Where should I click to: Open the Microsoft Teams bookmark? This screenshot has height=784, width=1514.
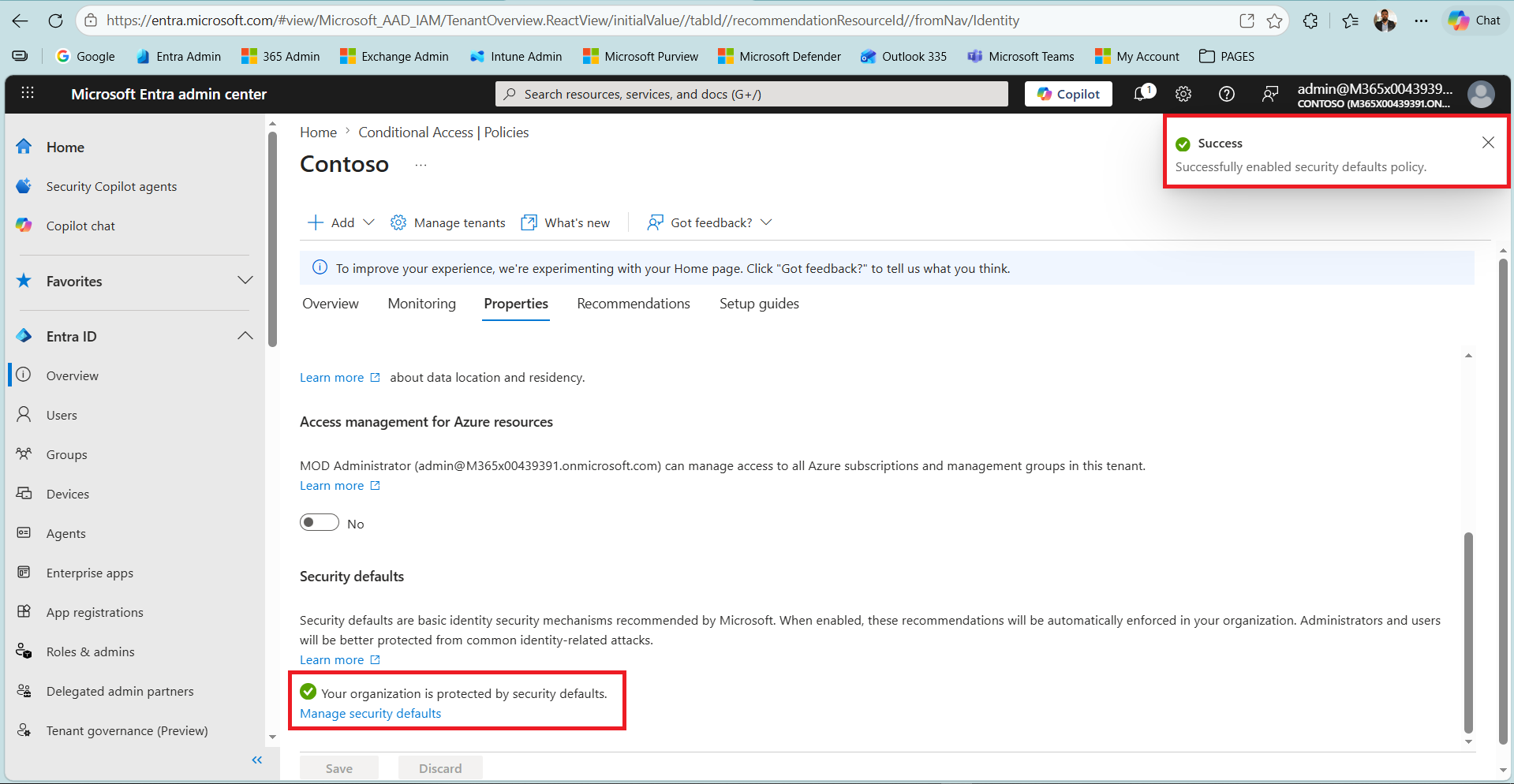click(1021, 56)
